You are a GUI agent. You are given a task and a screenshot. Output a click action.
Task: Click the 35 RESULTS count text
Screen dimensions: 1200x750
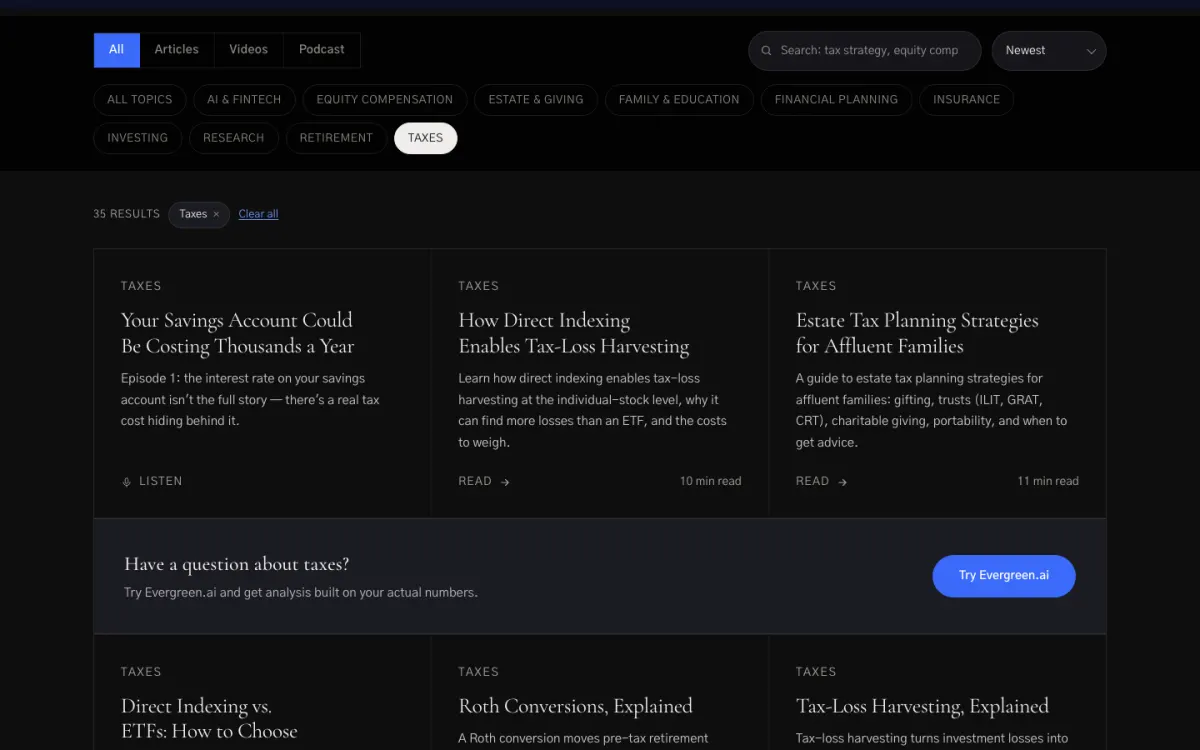pyautogui.click(x=126, y=214)
